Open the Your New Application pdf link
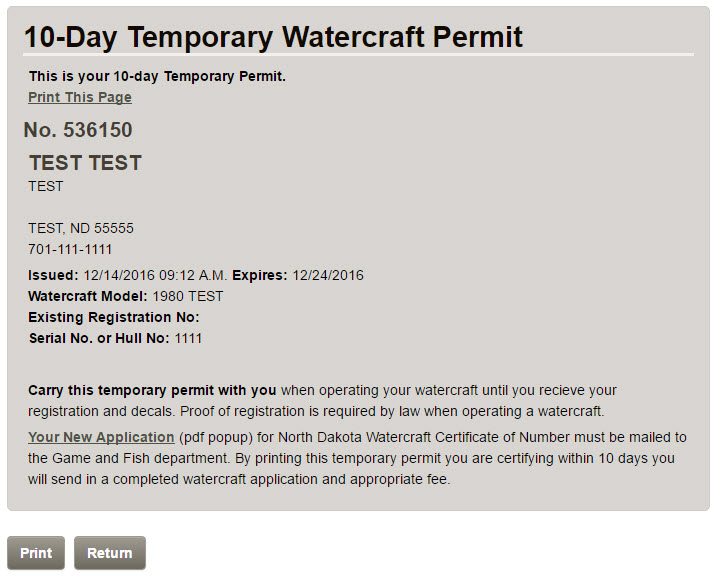This screenshot has height=586, width=721. (x=101, y=437)
